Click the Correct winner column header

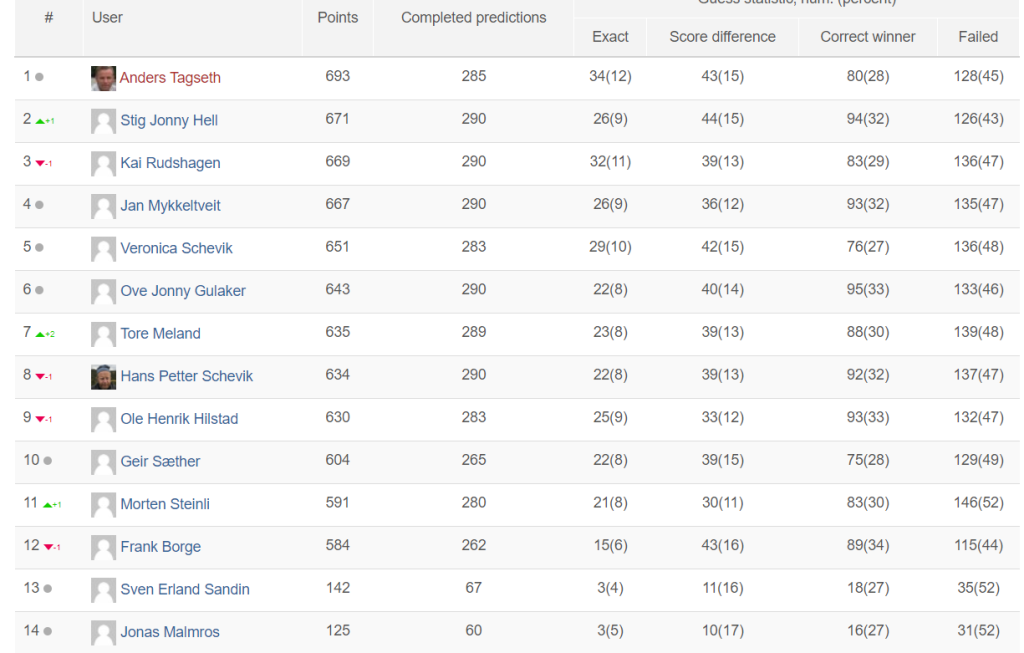pos(867,37)
